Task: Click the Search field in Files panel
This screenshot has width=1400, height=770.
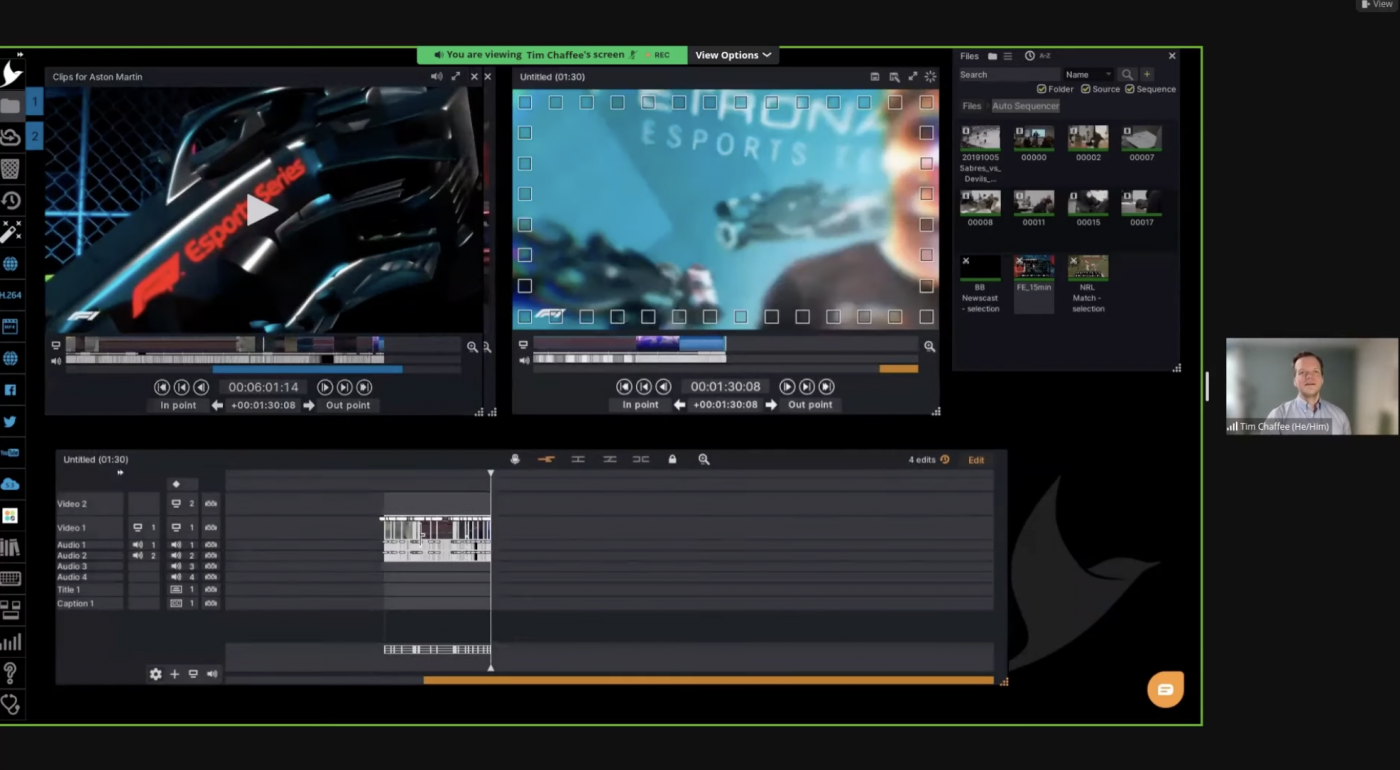Action: pyautogui.click(x=1008, y=75)
